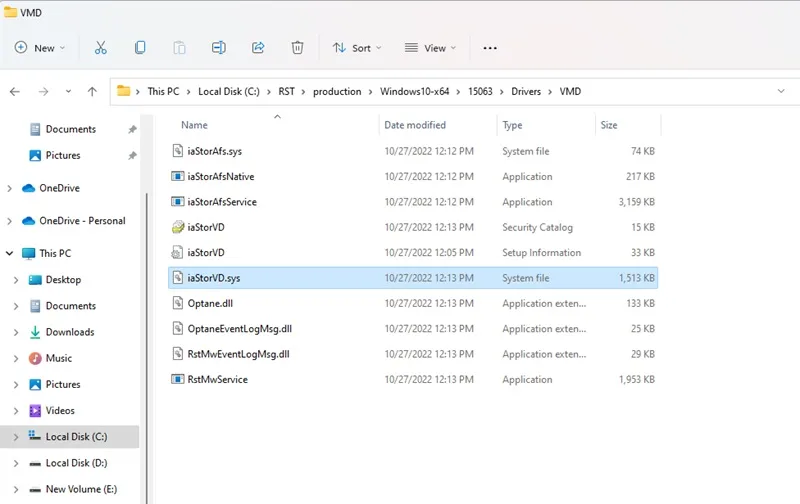Click the pinned Pictures icon in Quick access
Viewport: 800px width, 504px height.
[35, 156]
